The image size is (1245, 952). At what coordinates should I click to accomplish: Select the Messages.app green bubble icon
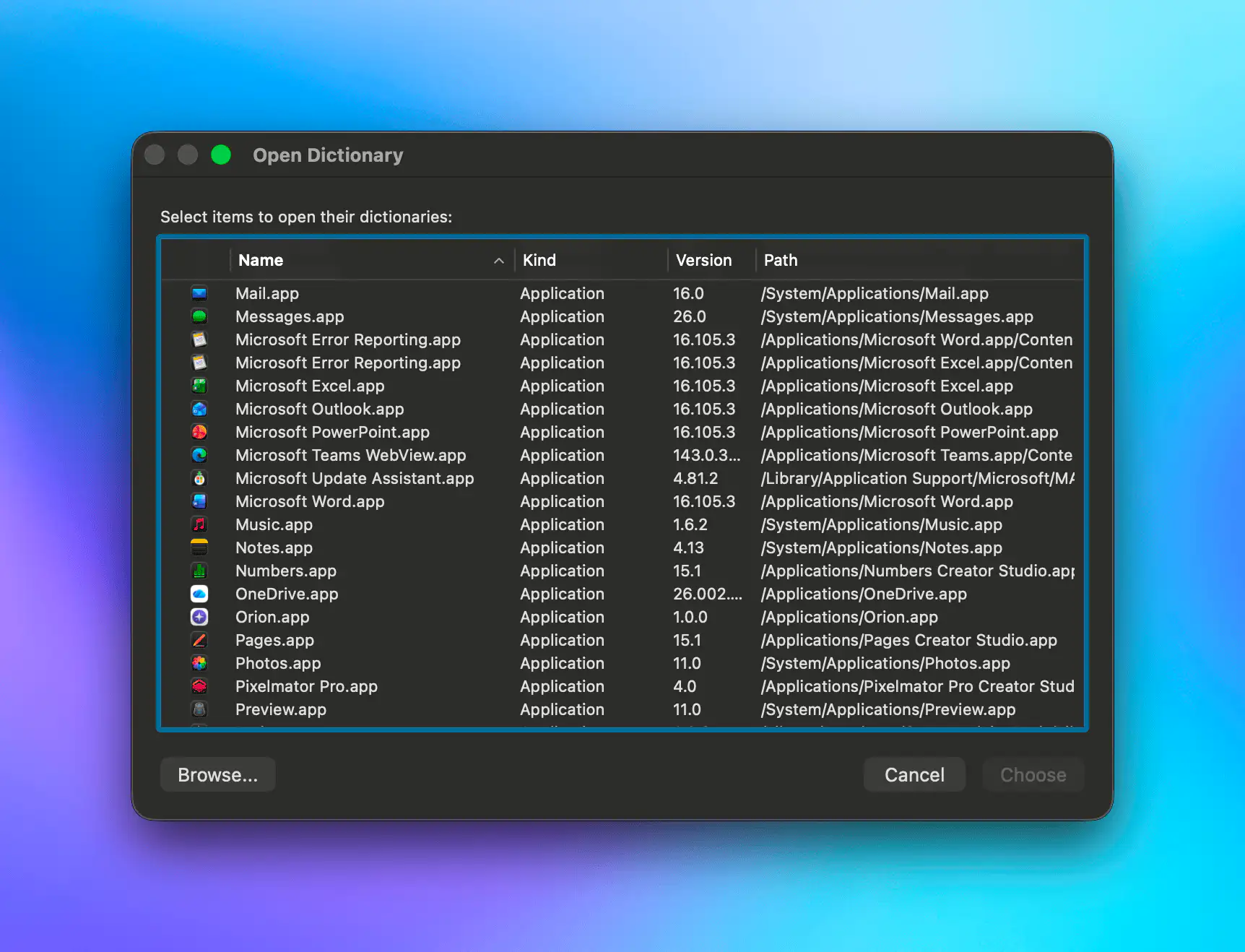(199, 316)
